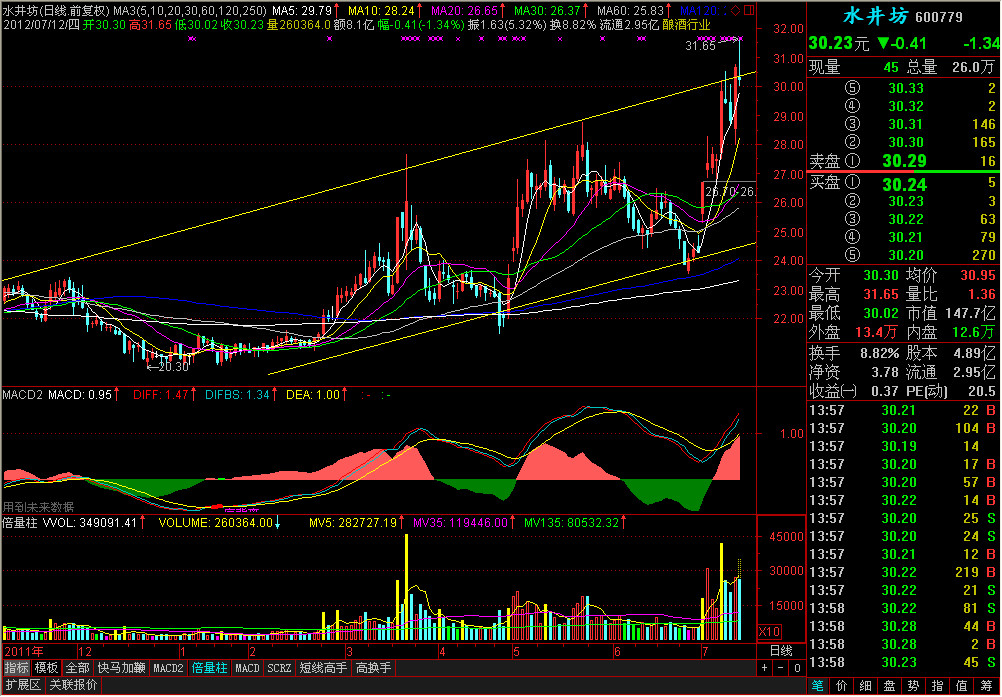Click the plus zoom button below volume chart
This screenshot has height=697, width=1002.
click(765, 668)
